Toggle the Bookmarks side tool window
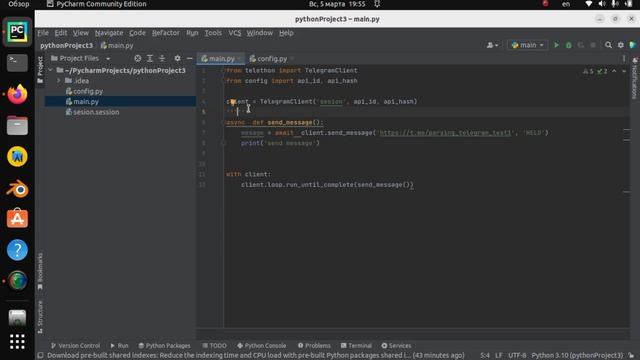 click(x=40, y=271)
